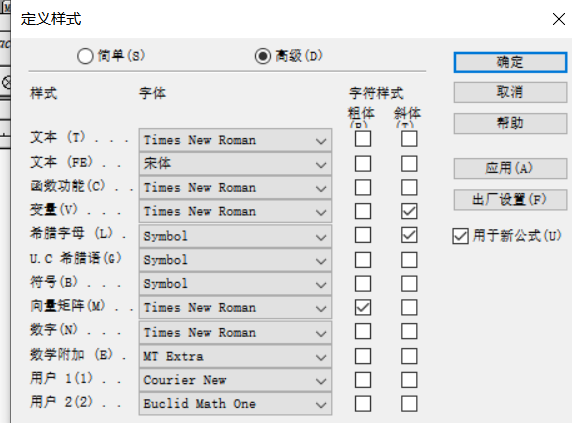Open 帮助 help button
572x423 pixels.
(x=510, y=124)
